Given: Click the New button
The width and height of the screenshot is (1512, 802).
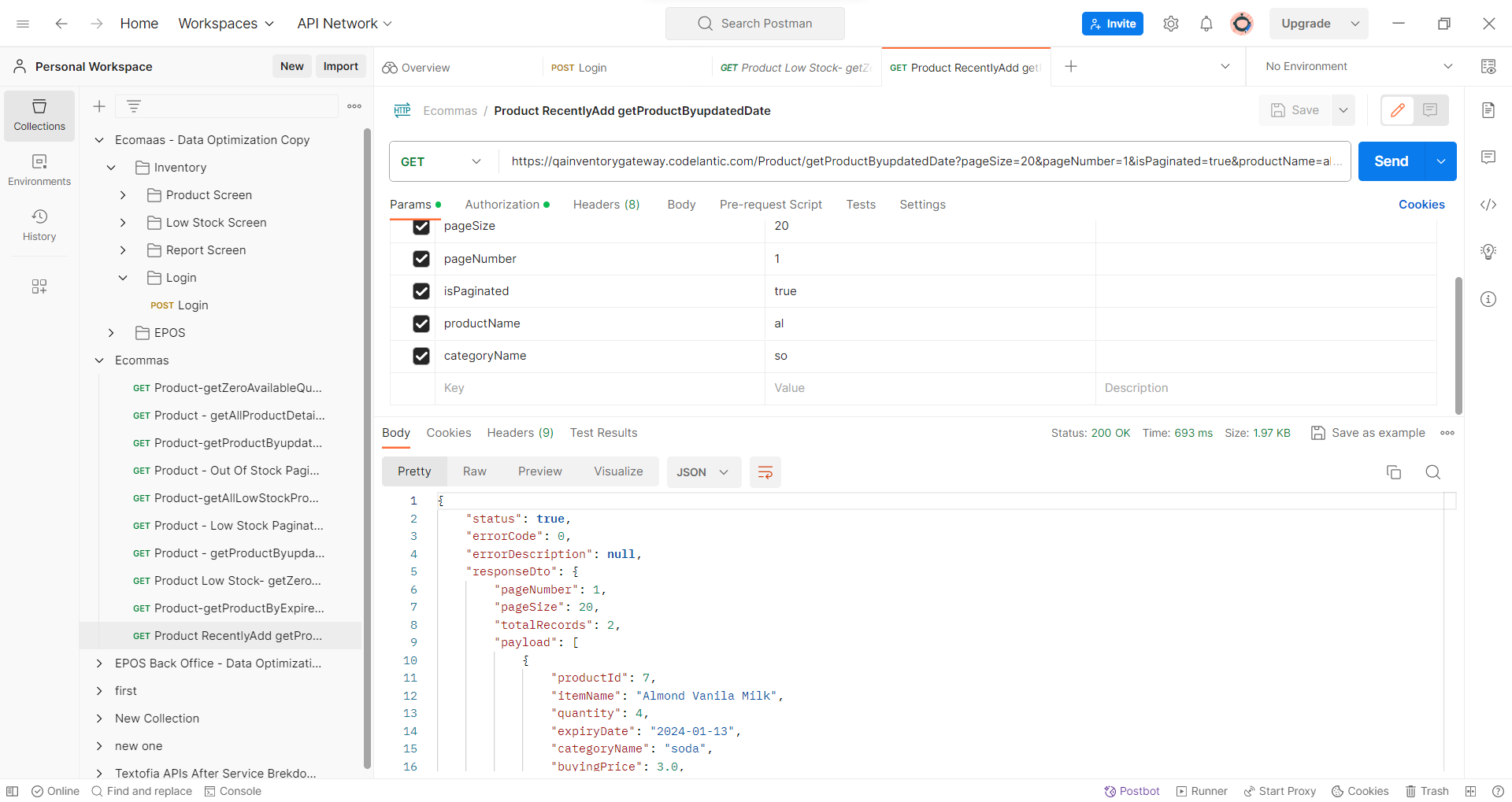Looking at the screenshot, I should click(291, 67).
